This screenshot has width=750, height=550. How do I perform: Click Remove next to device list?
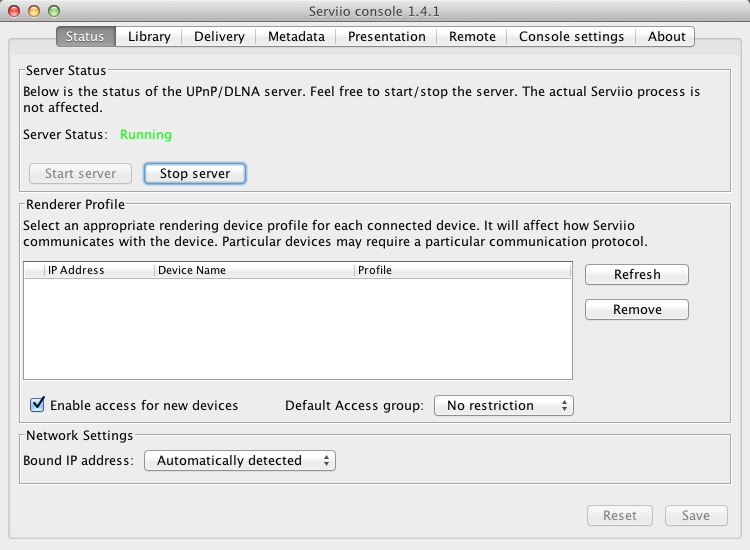[x=637, y=309]
